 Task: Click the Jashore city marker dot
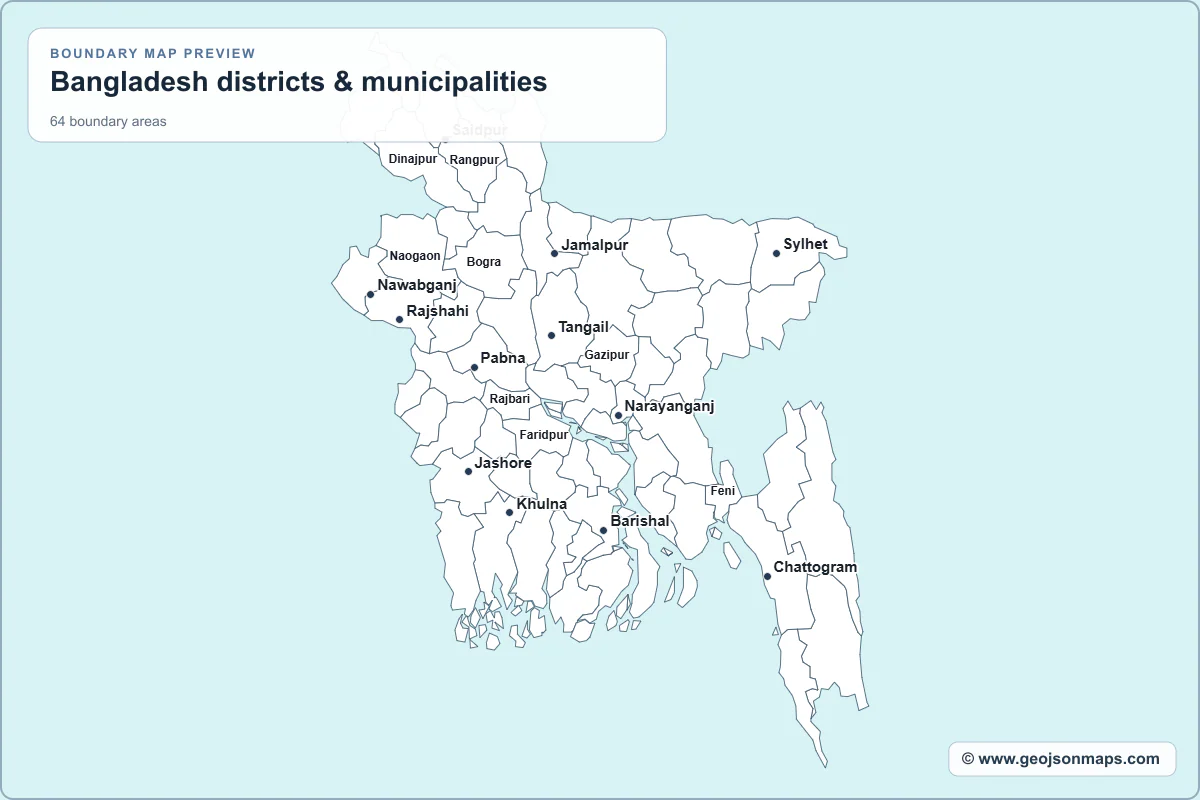(x=468, y=471)
